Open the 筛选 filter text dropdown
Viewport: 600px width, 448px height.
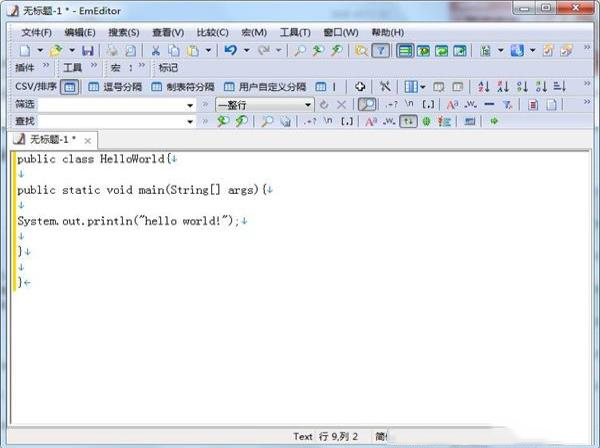[190, 104]
